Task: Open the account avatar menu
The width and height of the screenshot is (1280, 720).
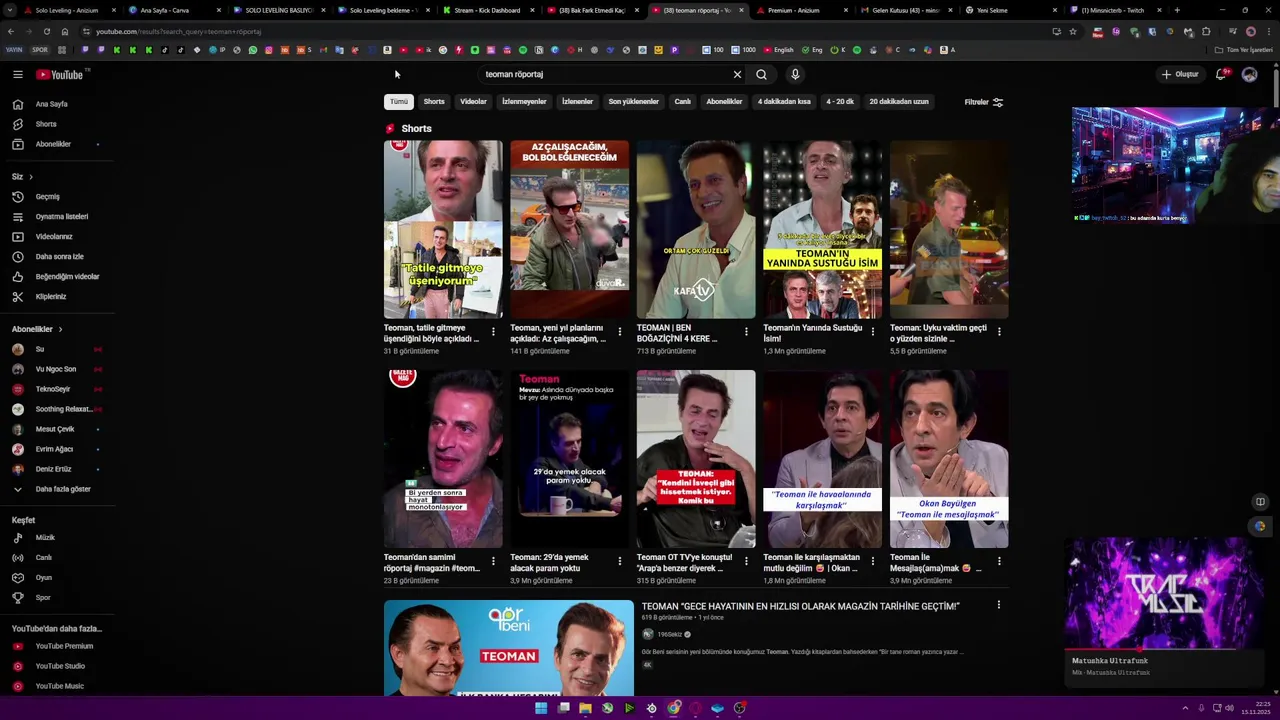Action: click(x=1249, y=74)
